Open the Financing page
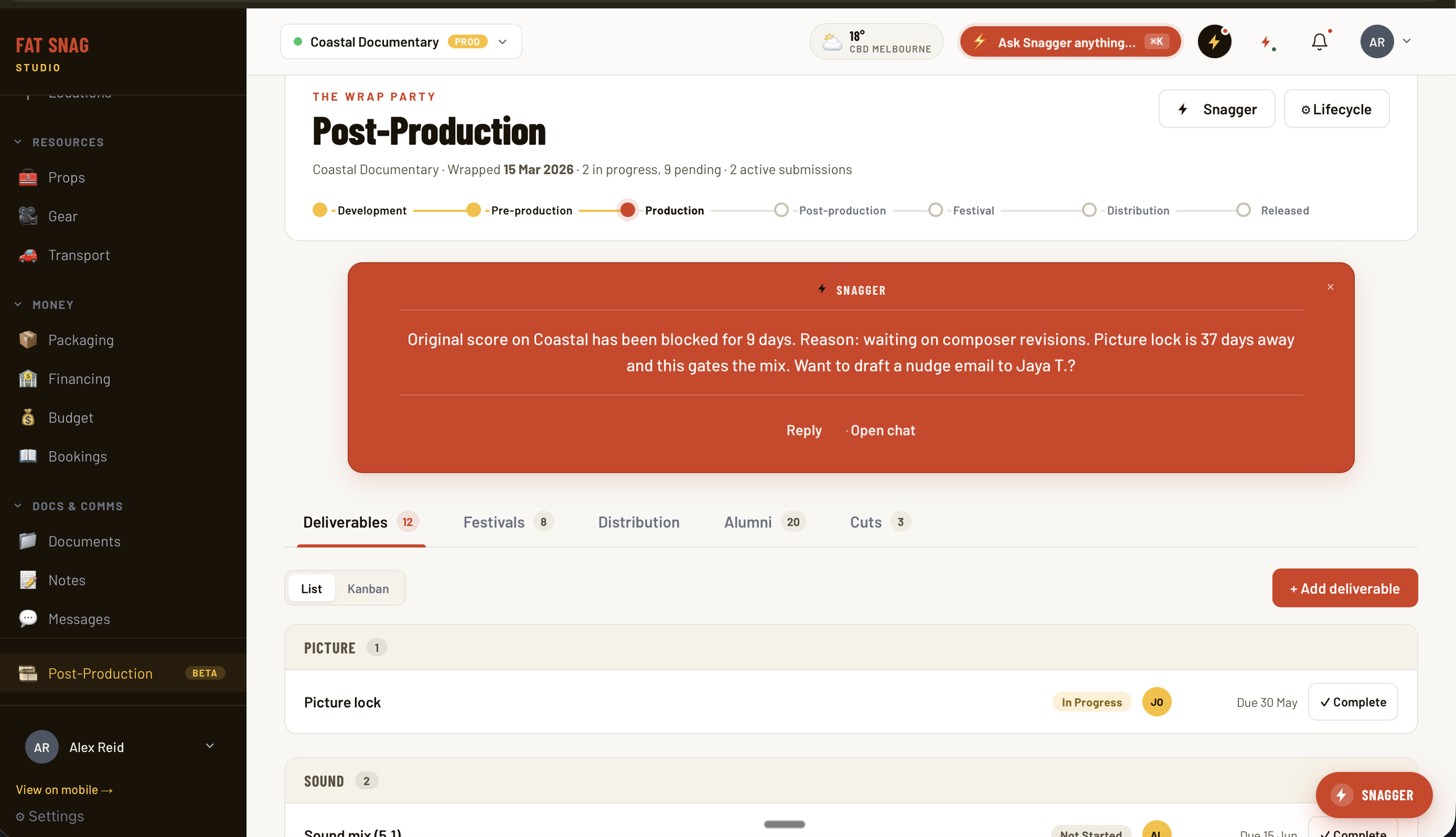This screenshot has width=1456, height=837. pyautogui.click(x=79, y=379)
